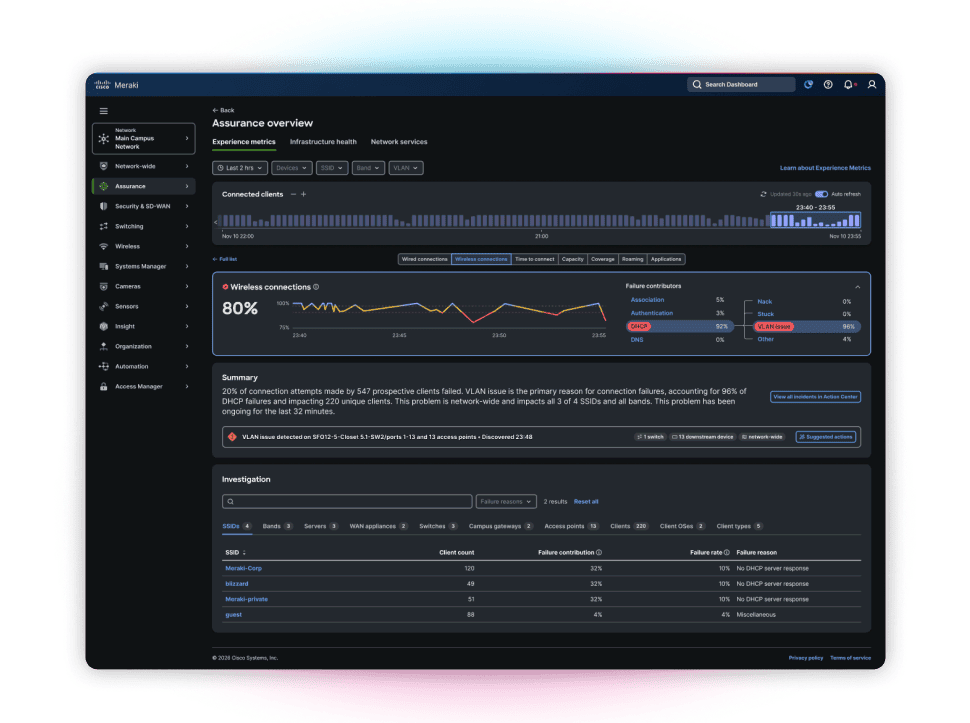
Task: Select the DHCP failure contributor bar
Action: [x=678, y=327]
